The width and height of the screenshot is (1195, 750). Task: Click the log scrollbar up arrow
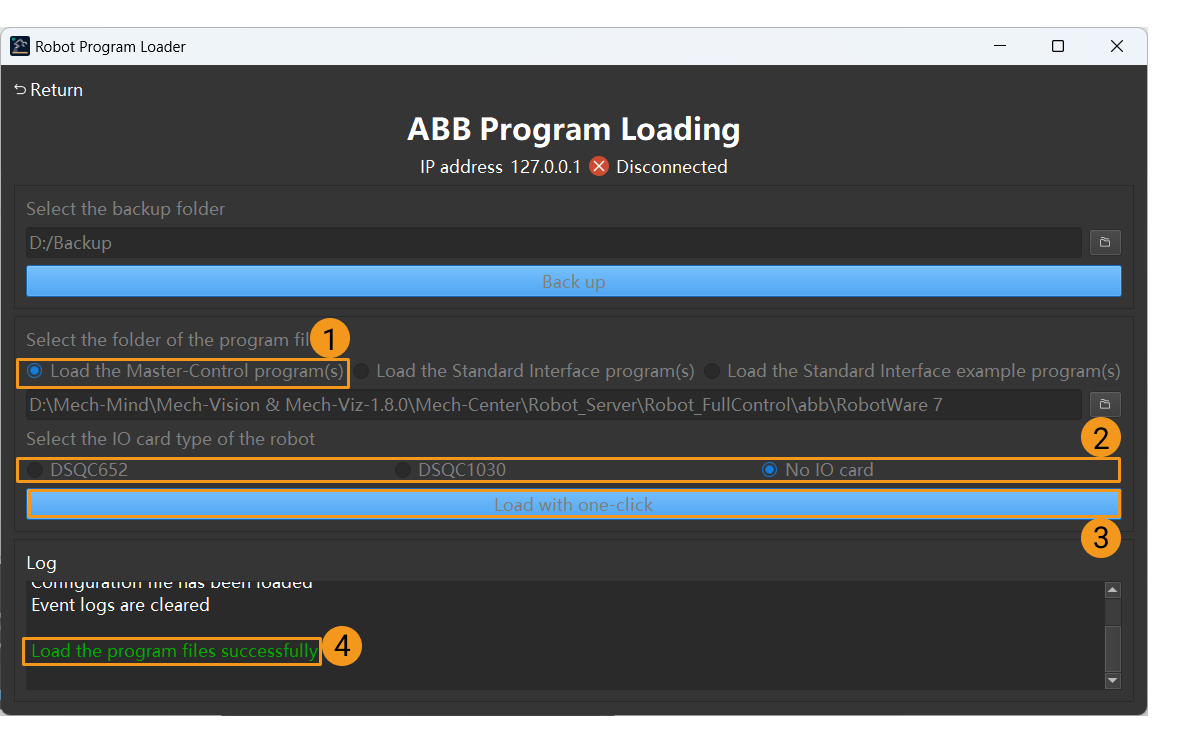click(x=1111, y=589)
